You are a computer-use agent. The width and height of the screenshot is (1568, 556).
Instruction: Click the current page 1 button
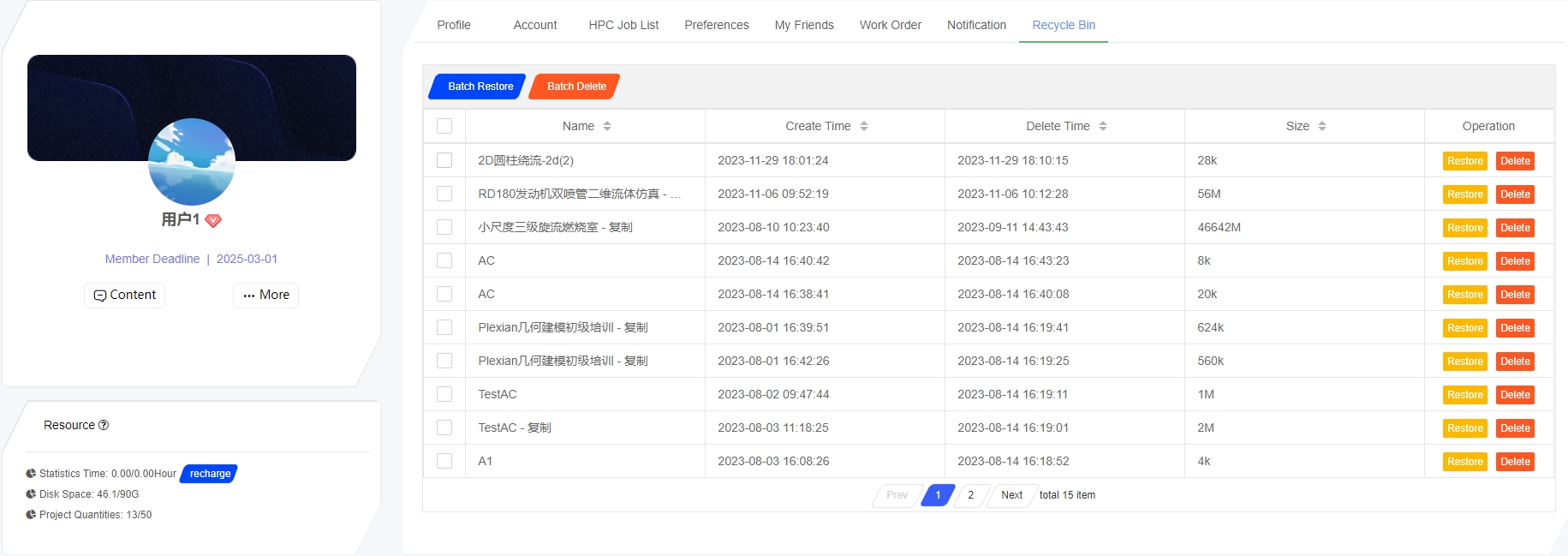coord(938,495)
